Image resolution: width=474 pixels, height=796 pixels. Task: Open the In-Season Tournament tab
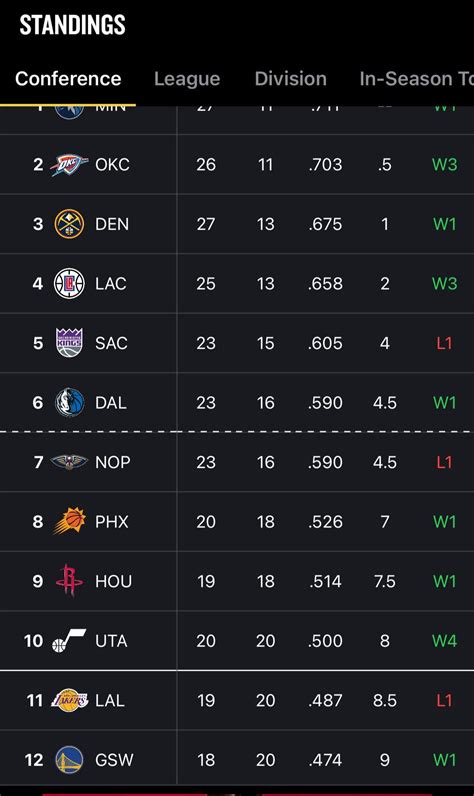click(416, 79)
